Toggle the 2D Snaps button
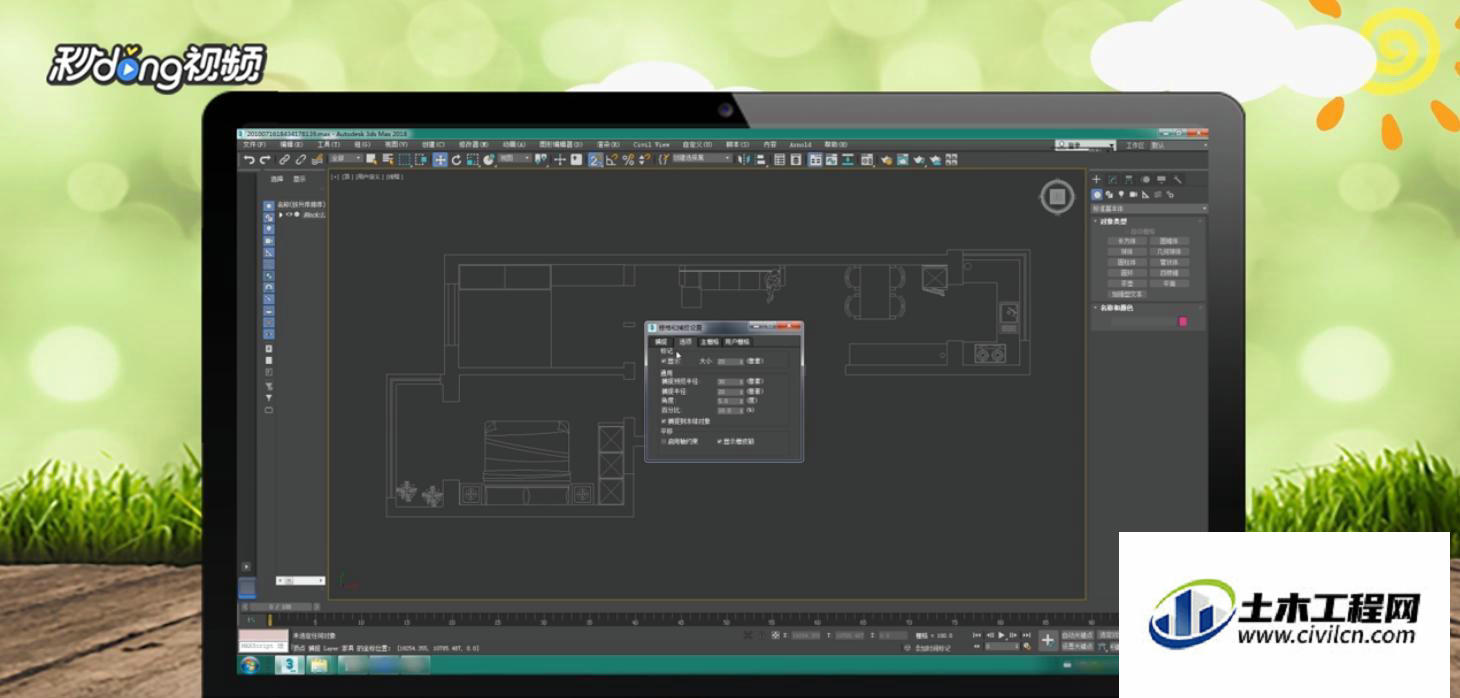1460x698 pixels. 595,159
